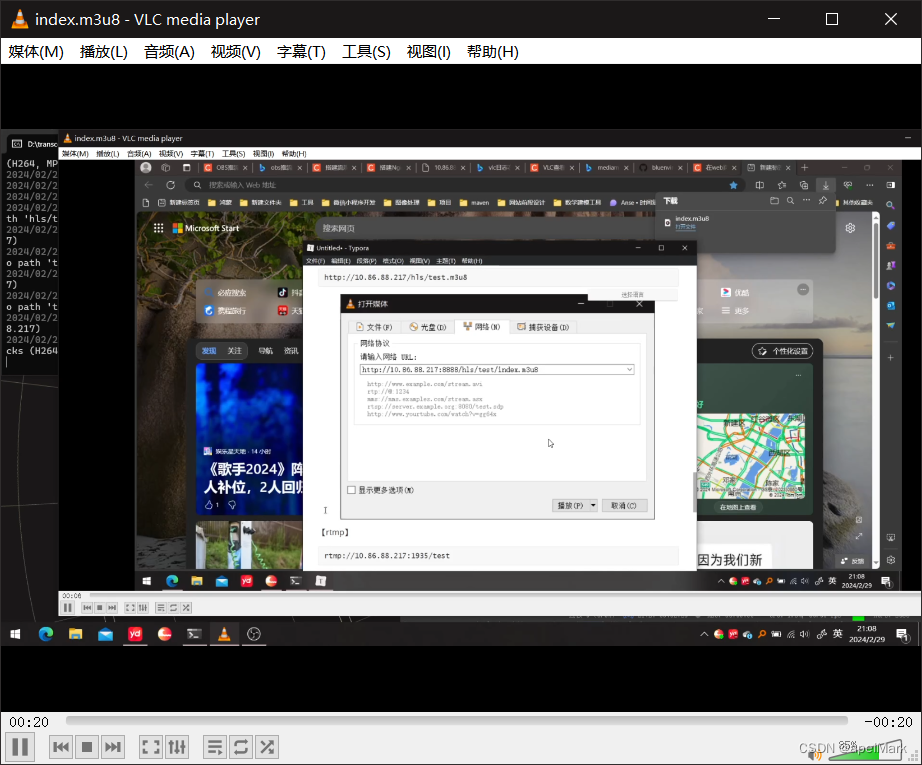Open the 音频(A) menu in outer window
922x765 pixels.
click(169, 52)
